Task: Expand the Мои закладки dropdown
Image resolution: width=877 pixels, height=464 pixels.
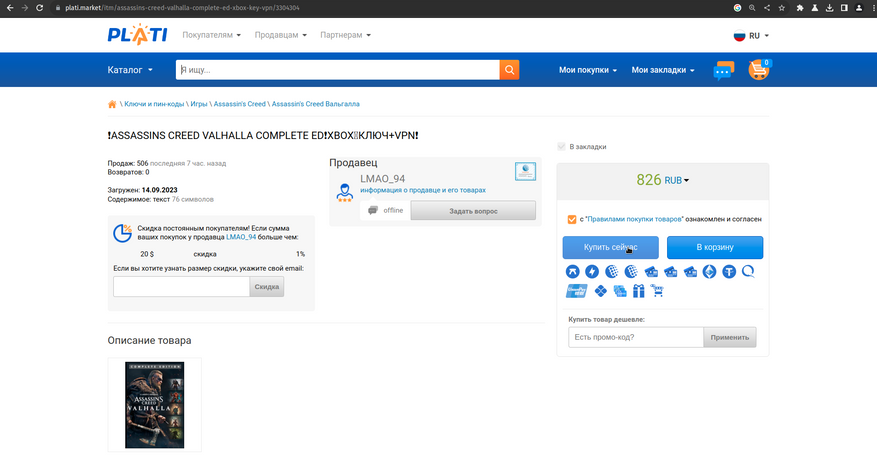Action: coord(663,70)
